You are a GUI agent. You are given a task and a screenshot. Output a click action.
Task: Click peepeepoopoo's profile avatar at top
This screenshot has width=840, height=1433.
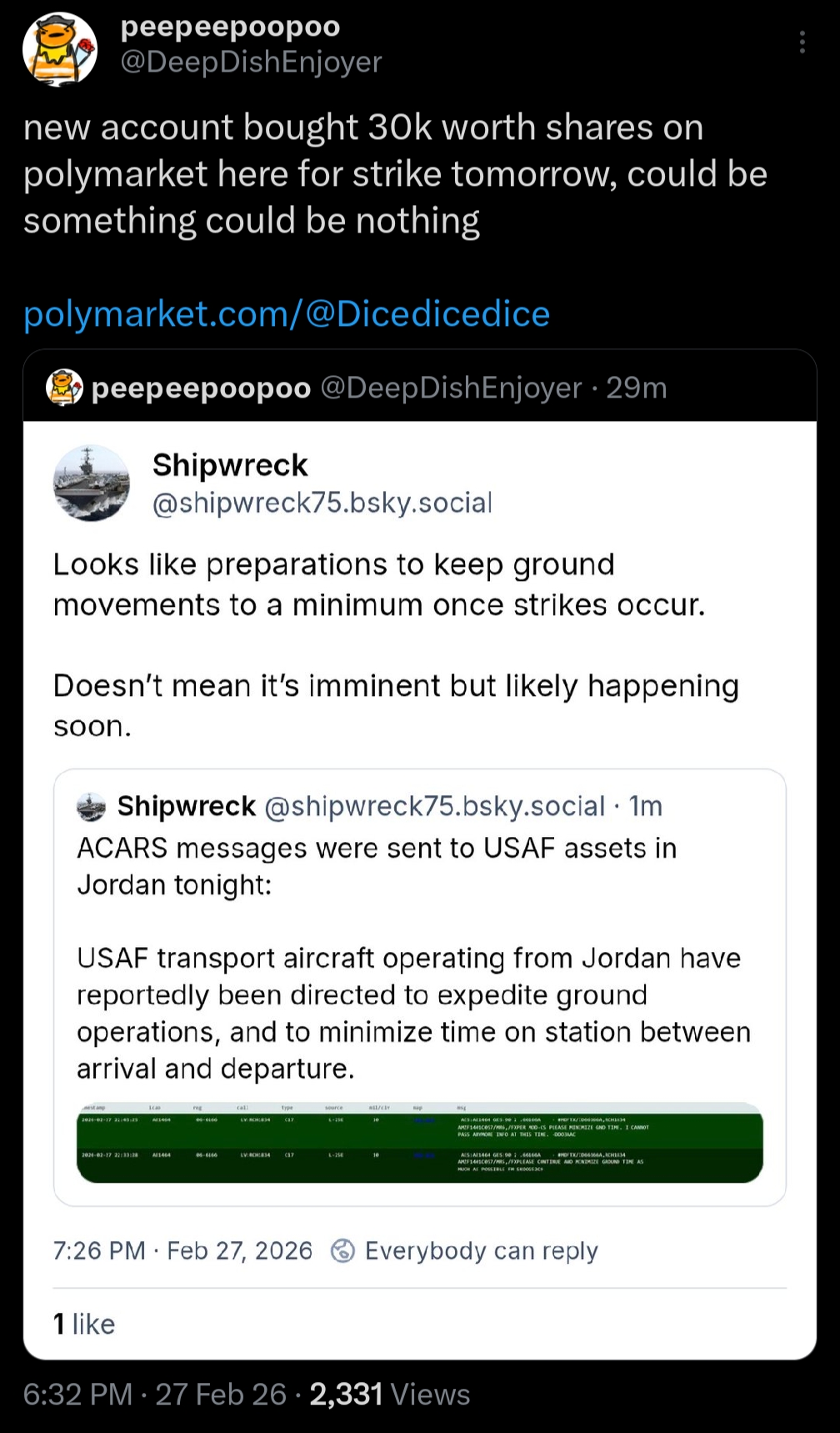click(59, 49)
